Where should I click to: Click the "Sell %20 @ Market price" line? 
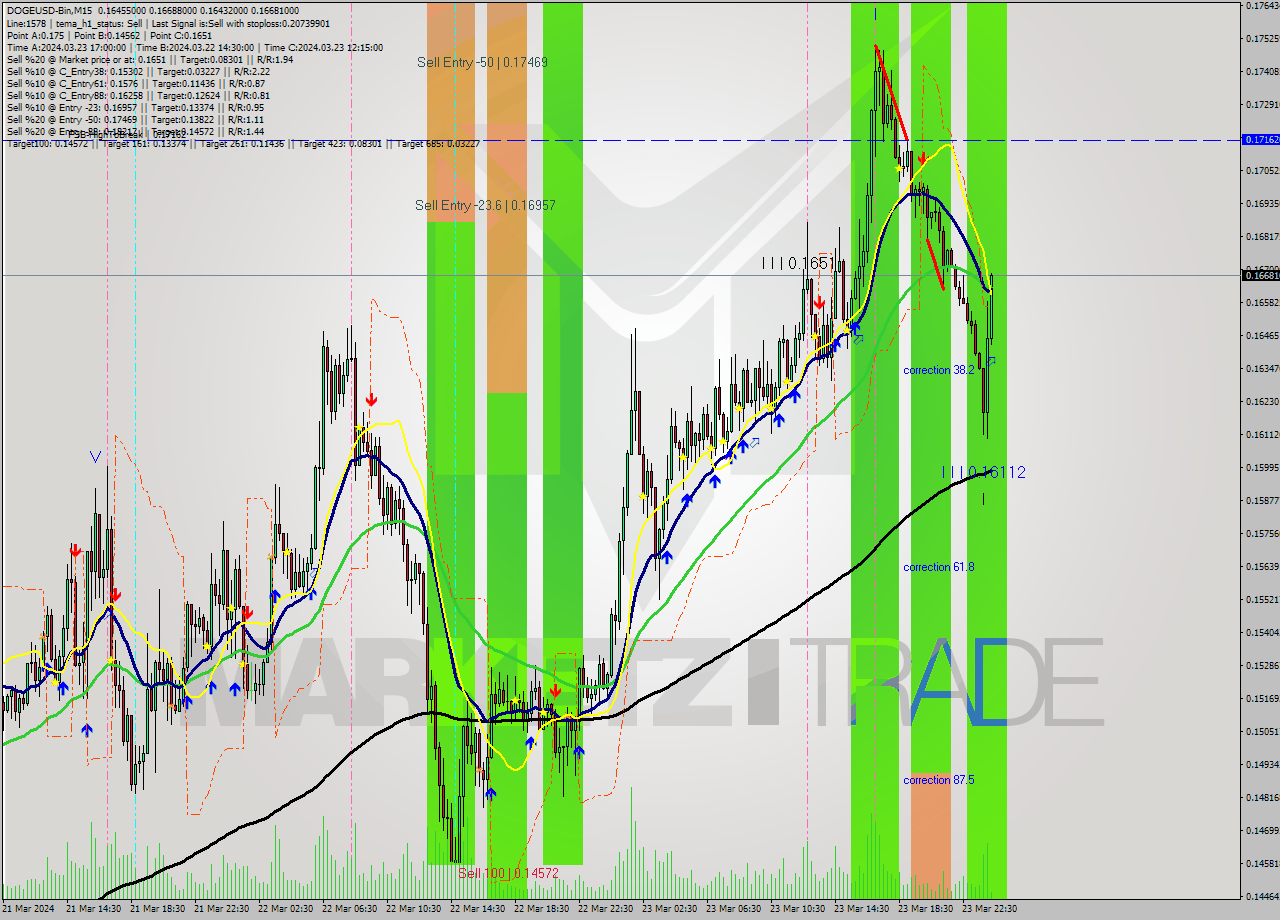[150, 59]
